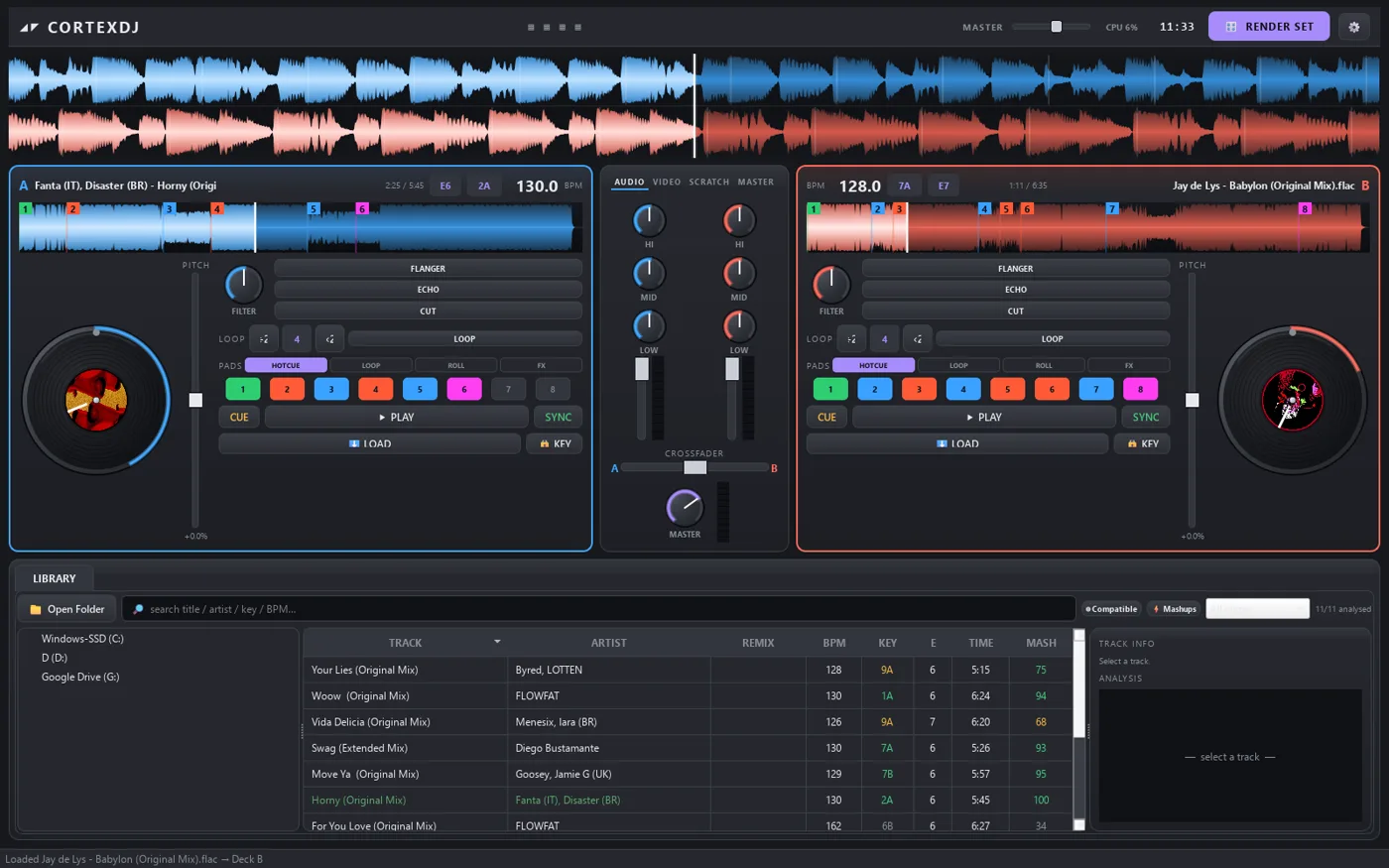Trigger hotcue pad 6 on Deck B
This screenshot has height=868, width=1389.
[1052, 389]
